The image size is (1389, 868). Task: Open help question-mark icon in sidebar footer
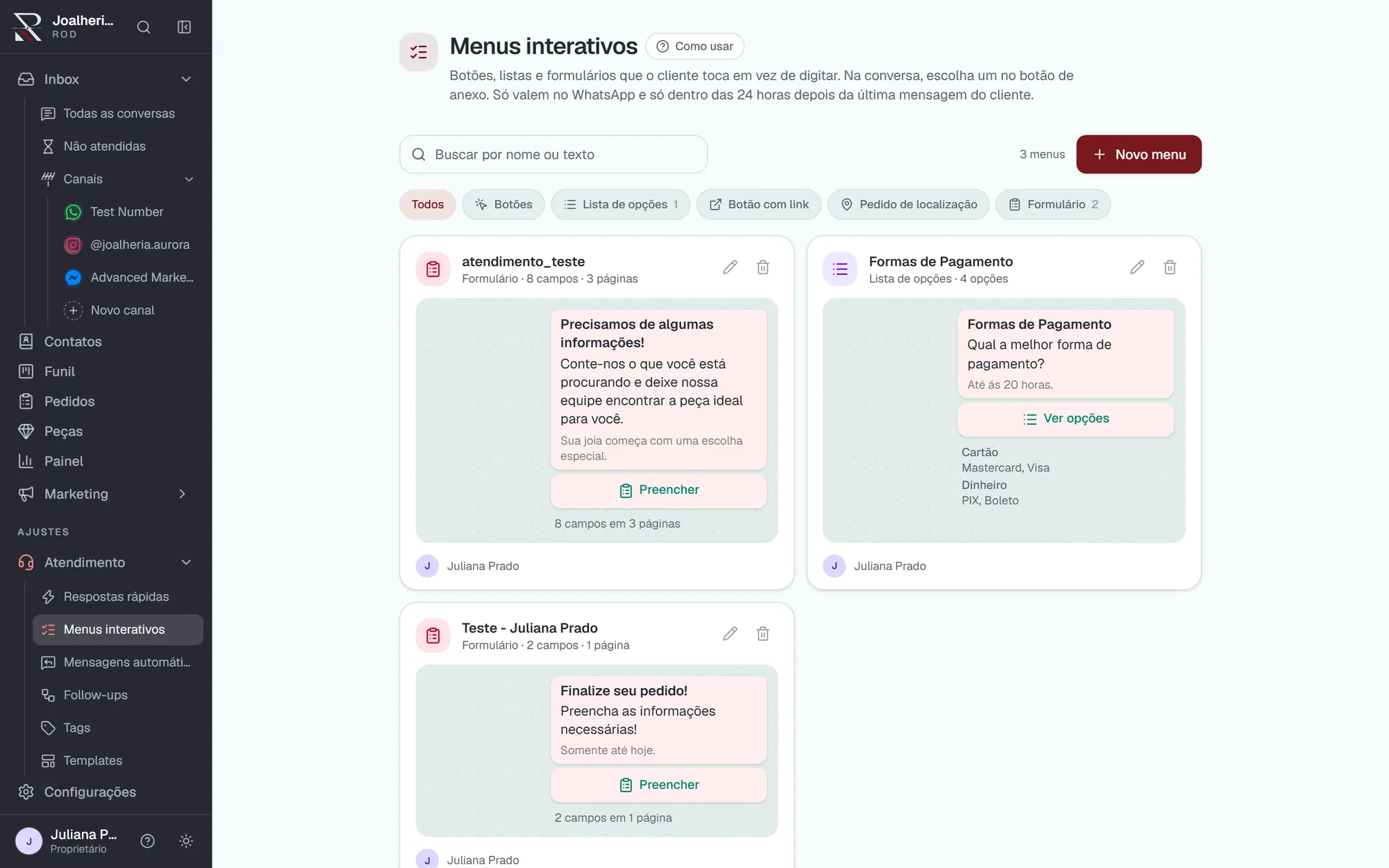pyautogui.click(x=147, y=841)
